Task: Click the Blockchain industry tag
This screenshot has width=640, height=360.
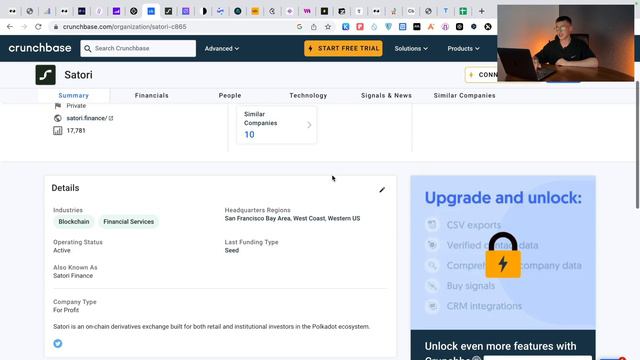Action: tap(74, 222)
